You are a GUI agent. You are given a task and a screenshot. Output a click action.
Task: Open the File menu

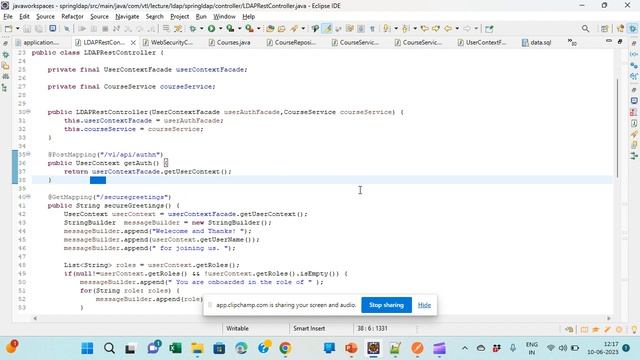coord(8,16)
